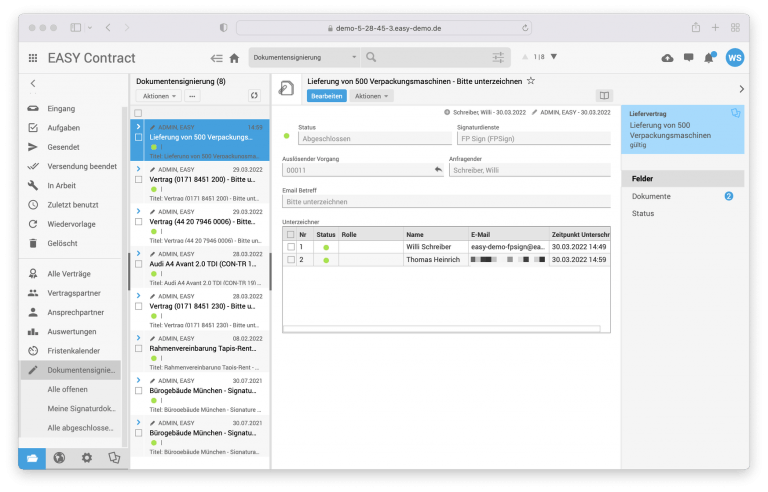Open the notifications bell icon
The width and height of the screenshot is (768, 492).
[x=710, y=58]
